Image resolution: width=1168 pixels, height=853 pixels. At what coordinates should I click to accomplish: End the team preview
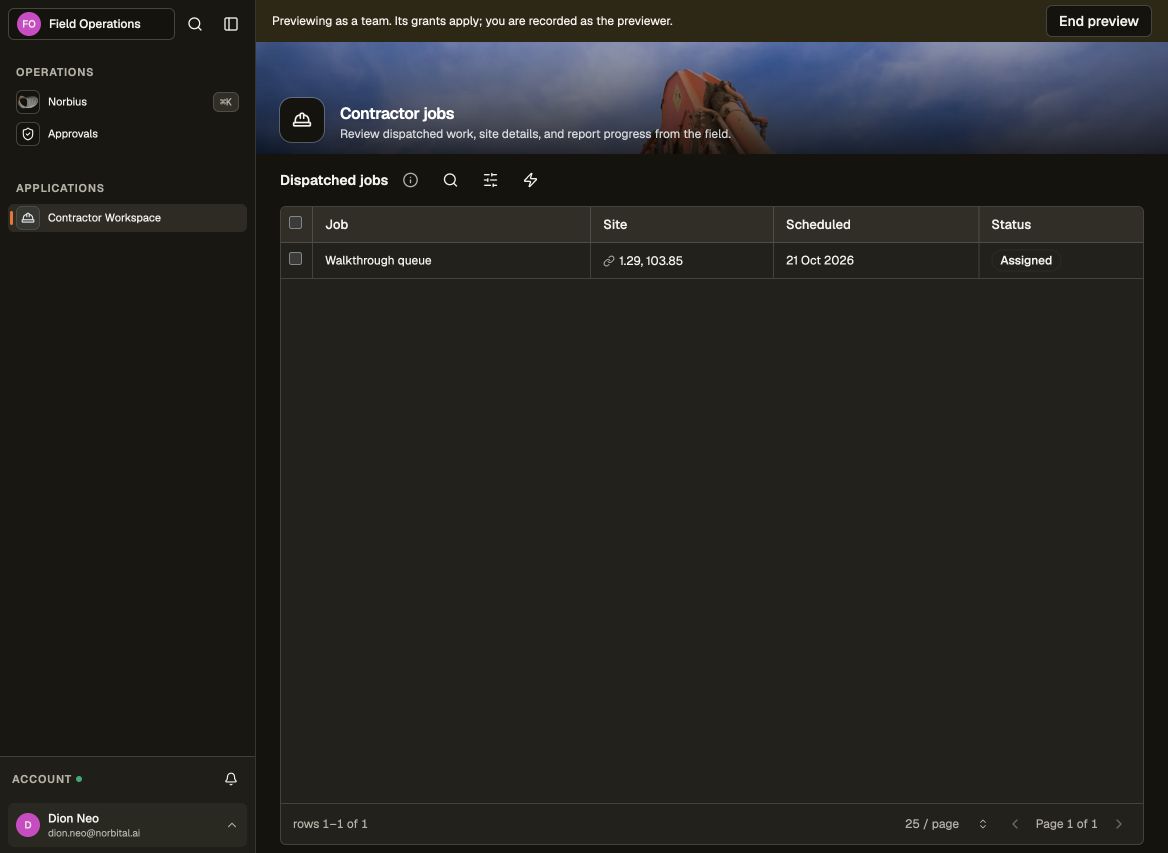(1098, 21)
